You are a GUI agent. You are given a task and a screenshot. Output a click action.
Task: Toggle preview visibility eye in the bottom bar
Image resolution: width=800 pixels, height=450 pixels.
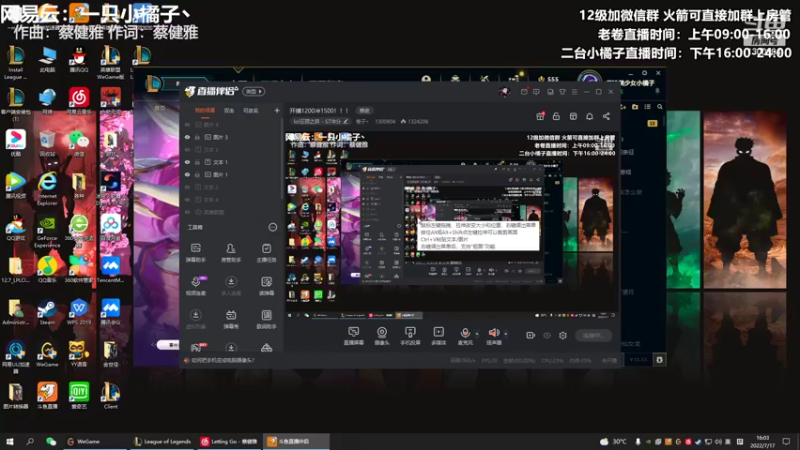point(547,335)
